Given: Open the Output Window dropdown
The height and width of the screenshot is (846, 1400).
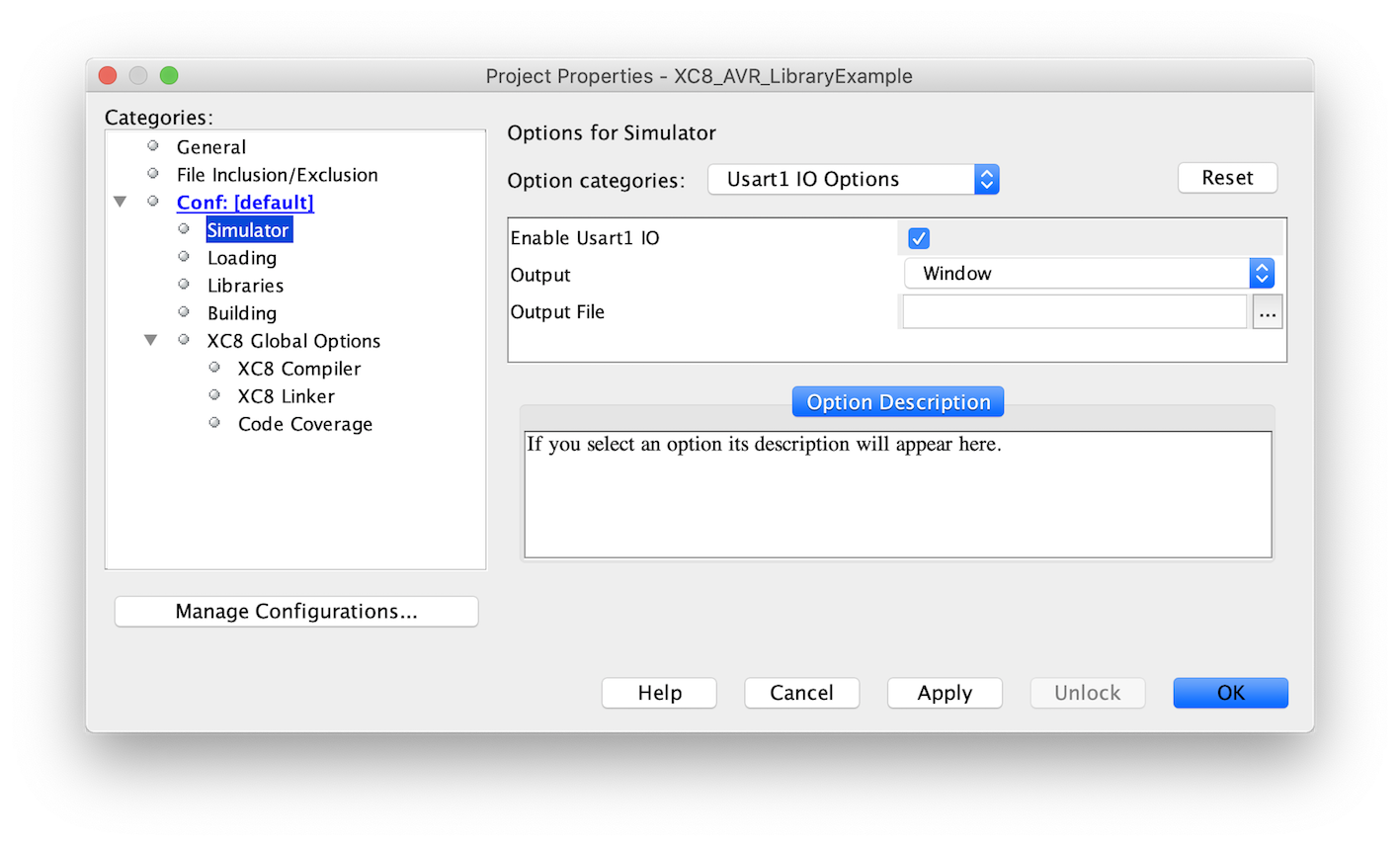Looking at the screenshot, I should tap(1089, 274).
